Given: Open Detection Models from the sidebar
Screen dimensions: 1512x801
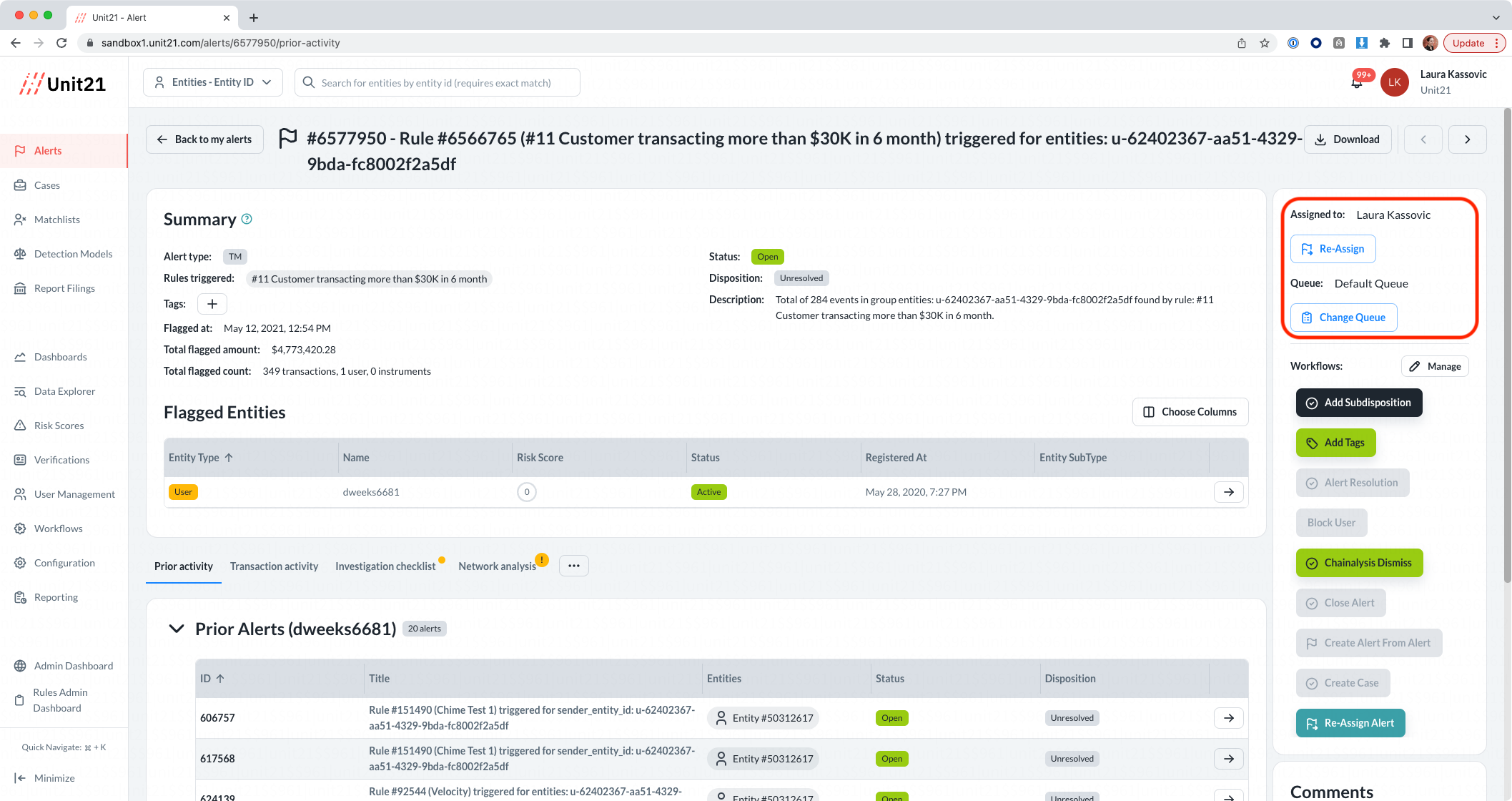Looking at the screenshot, I should (x=73, y=254).
